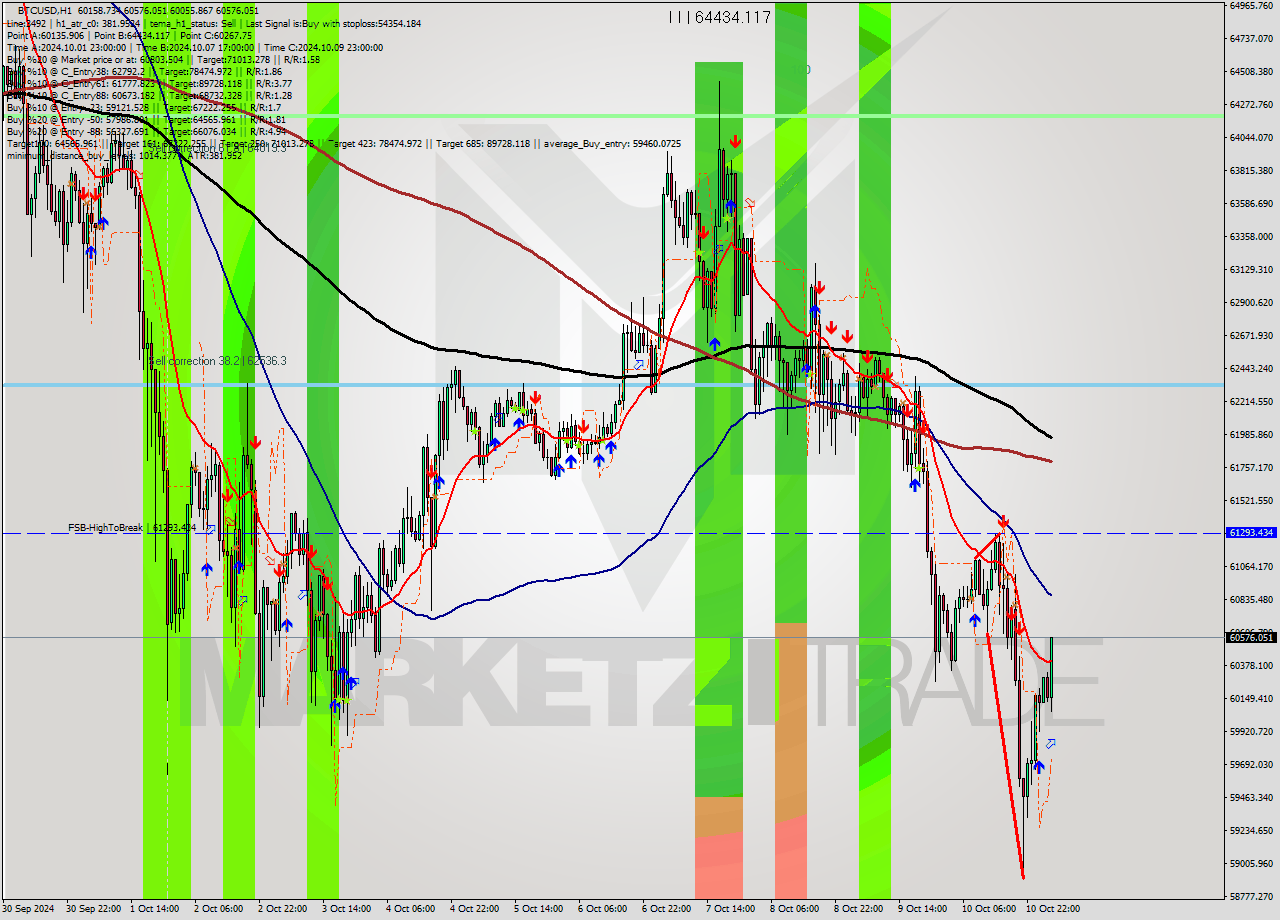Click the 64965.760 price axis label

click(1250, 6)
